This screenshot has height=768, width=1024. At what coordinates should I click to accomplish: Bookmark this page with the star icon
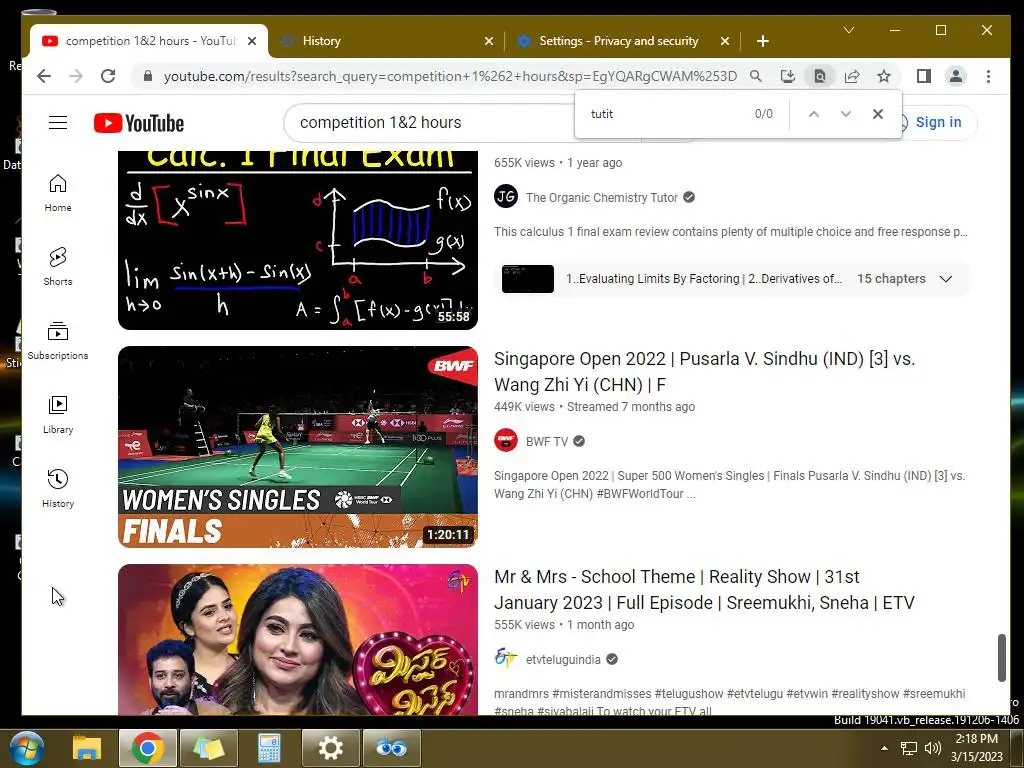(884, 76)
